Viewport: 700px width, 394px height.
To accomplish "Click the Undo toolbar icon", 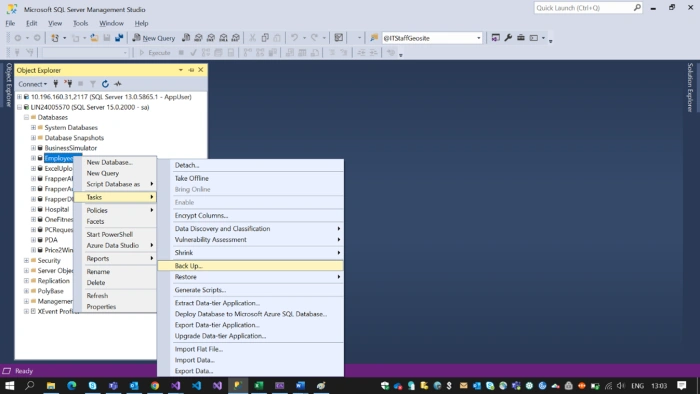I will click(x=294, y=38).
